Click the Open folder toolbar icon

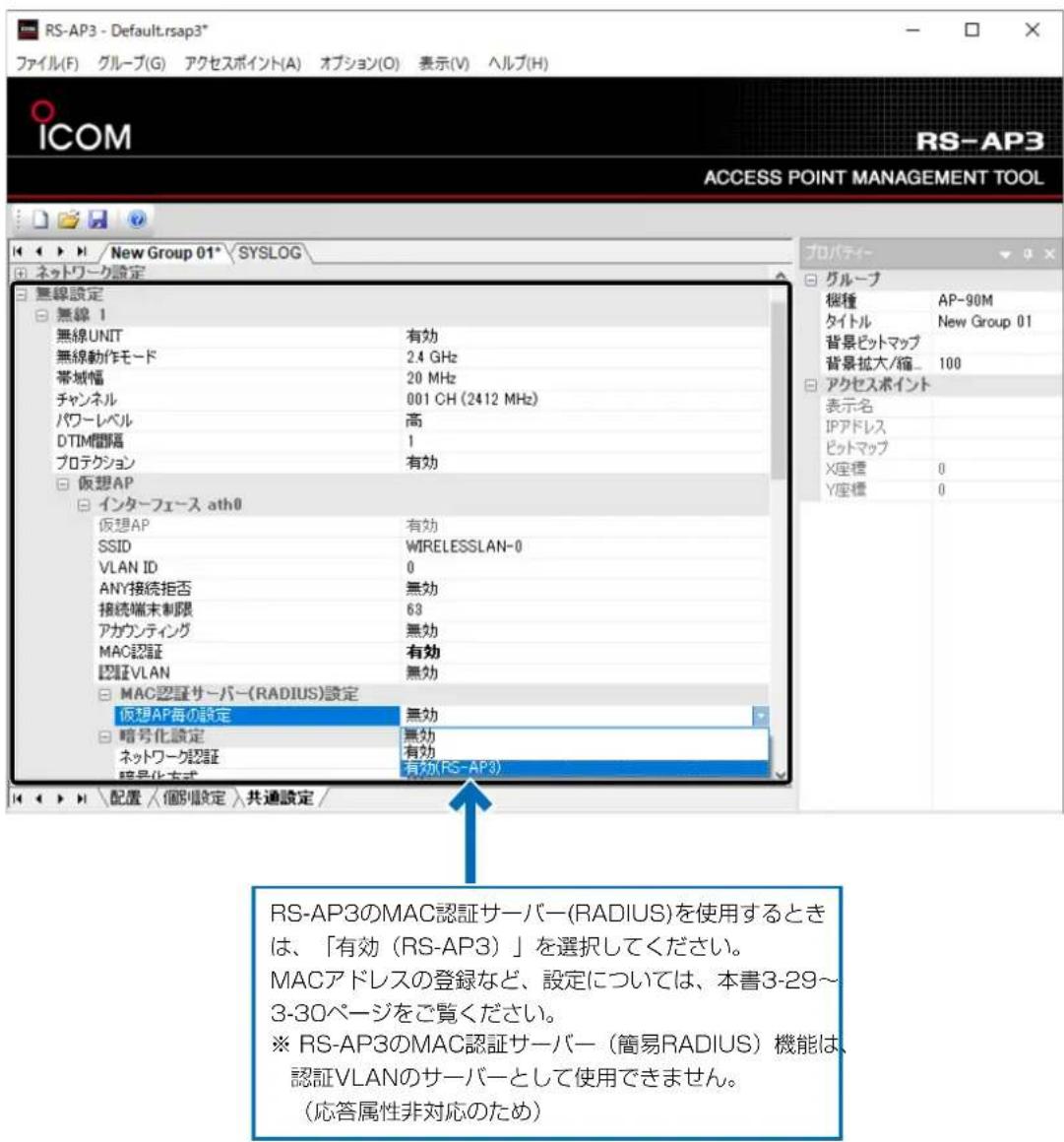tap(69, 220)
